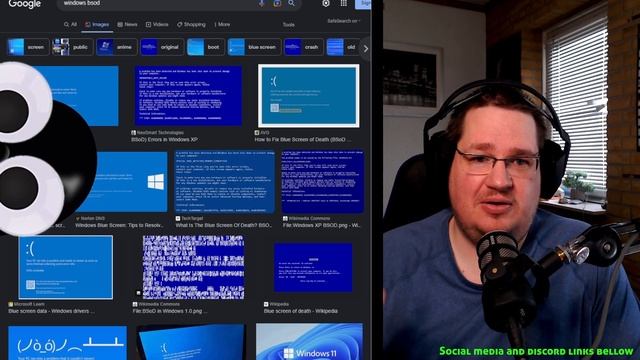This screenshot has height=360, width=640.
Task: Select the 'old' filter chip
Action: coord(343,47)
